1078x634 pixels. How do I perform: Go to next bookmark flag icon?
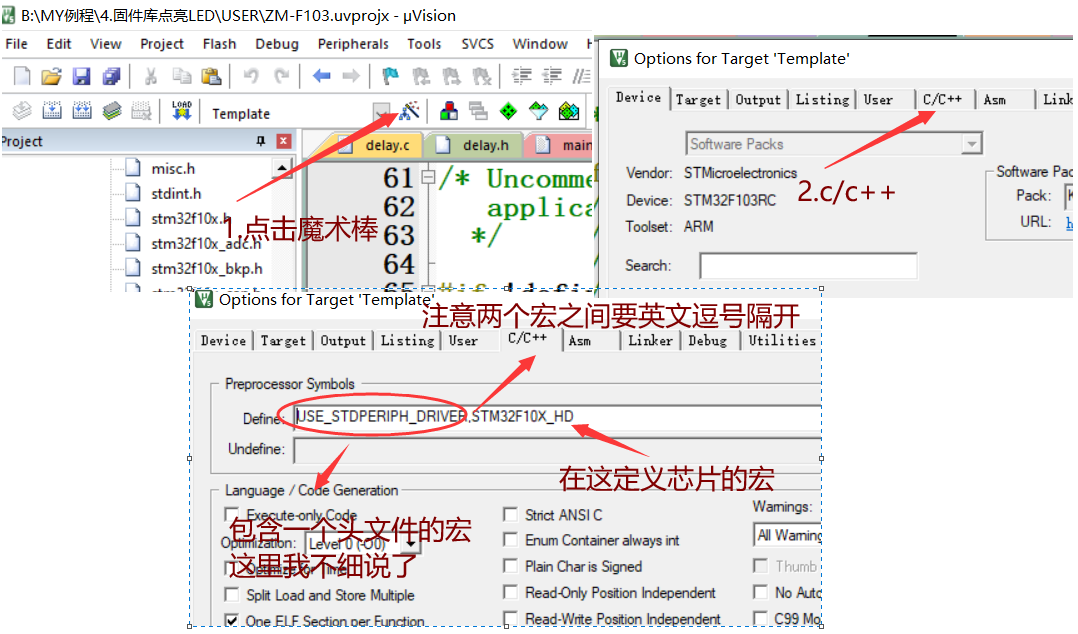451,76
